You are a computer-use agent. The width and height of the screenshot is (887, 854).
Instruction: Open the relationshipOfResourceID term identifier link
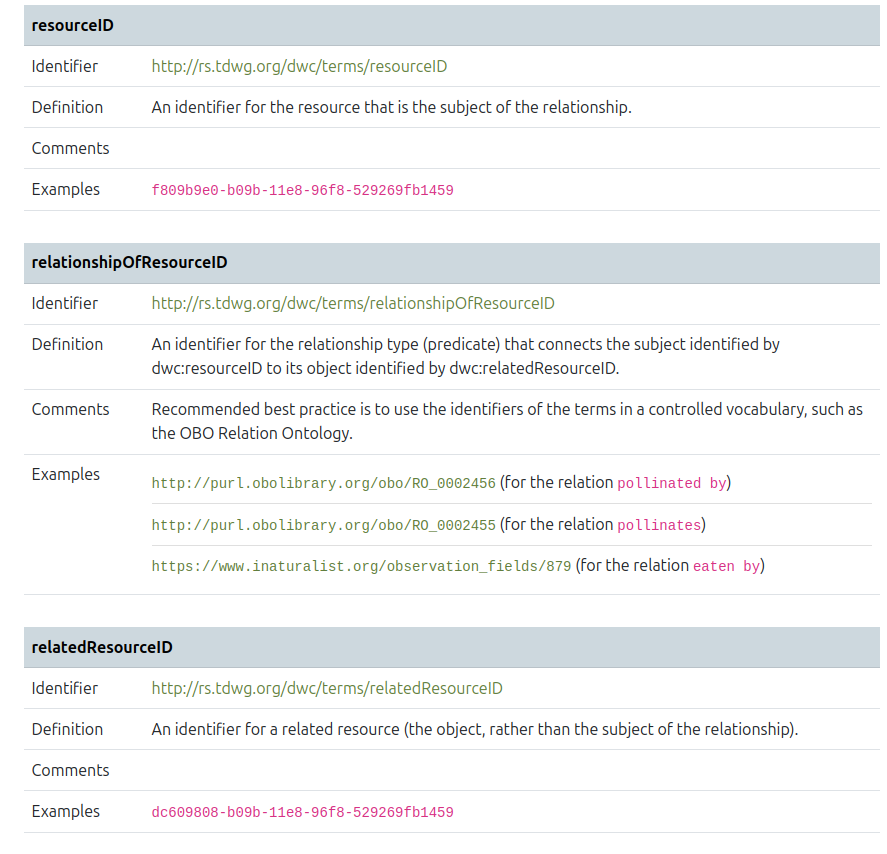click(353, 304)
